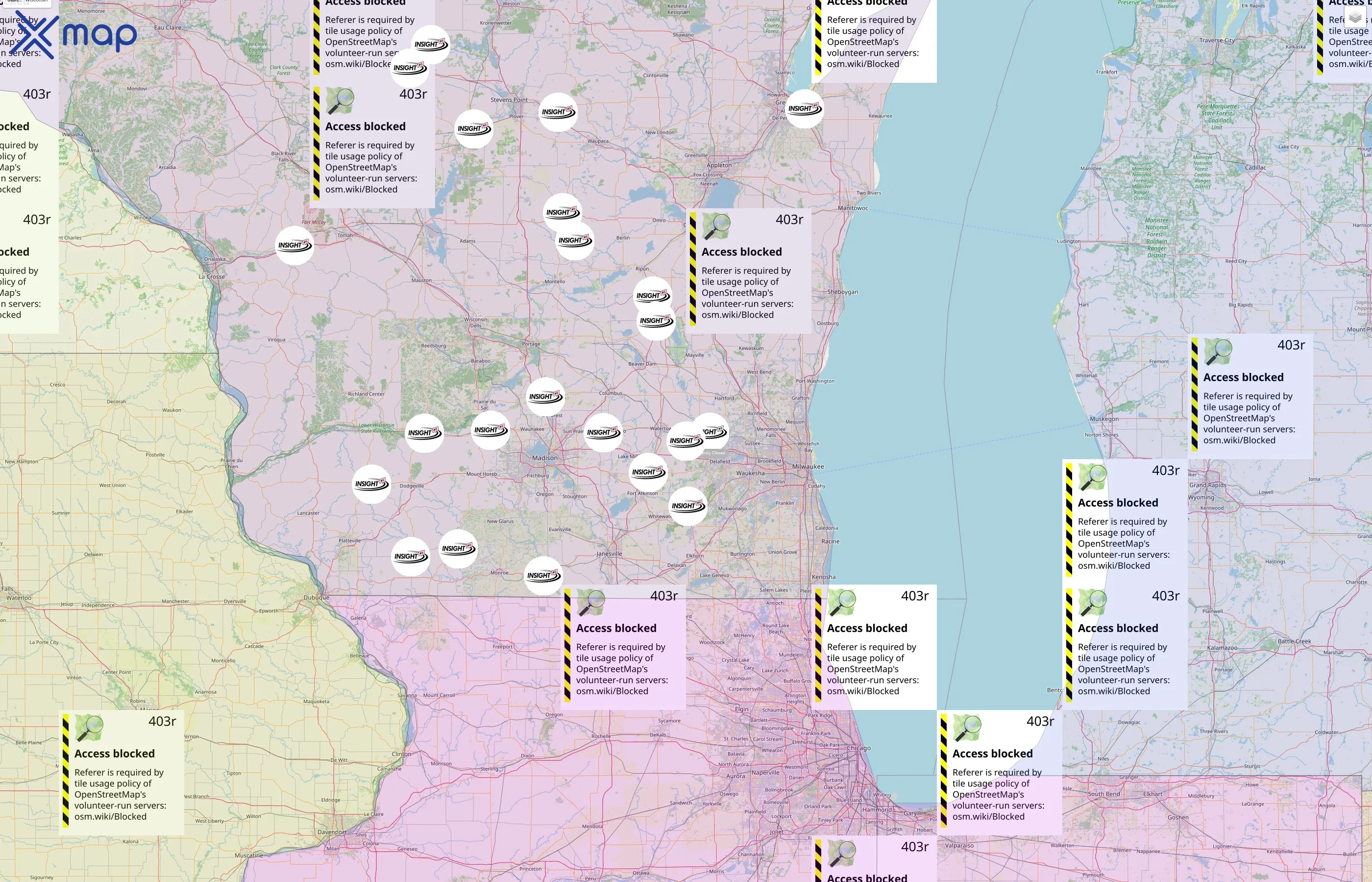Click the INSIGHT marker directly south of Watertown
The image size is (1372, 882).
(x=686, y=441)
